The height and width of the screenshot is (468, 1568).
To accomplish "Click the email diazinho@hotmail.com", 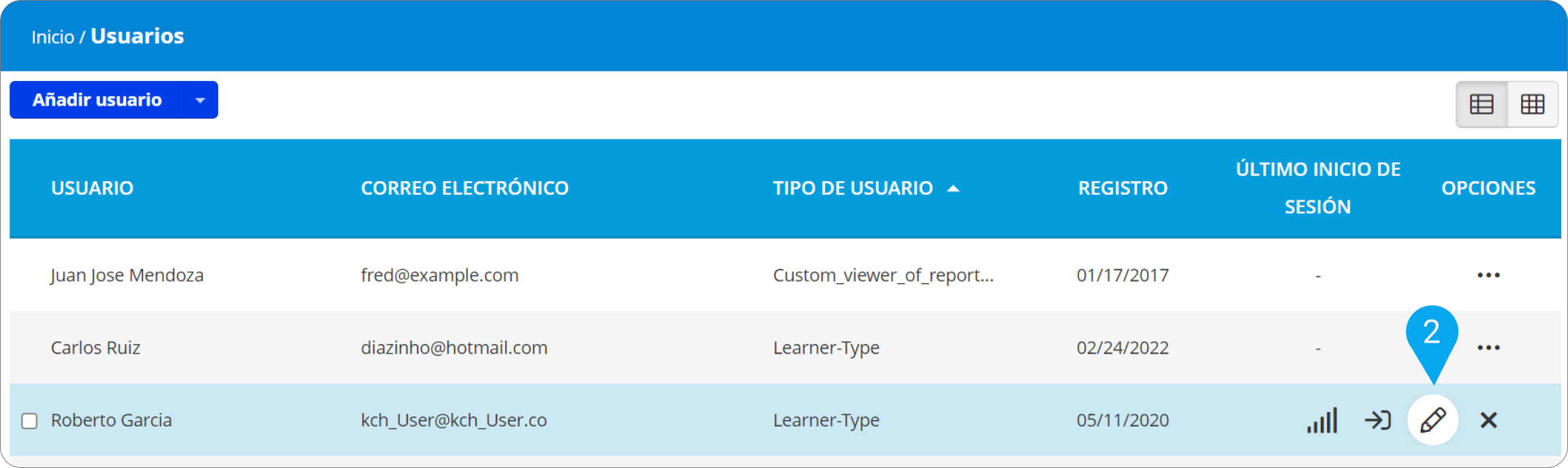I will 454,347.
